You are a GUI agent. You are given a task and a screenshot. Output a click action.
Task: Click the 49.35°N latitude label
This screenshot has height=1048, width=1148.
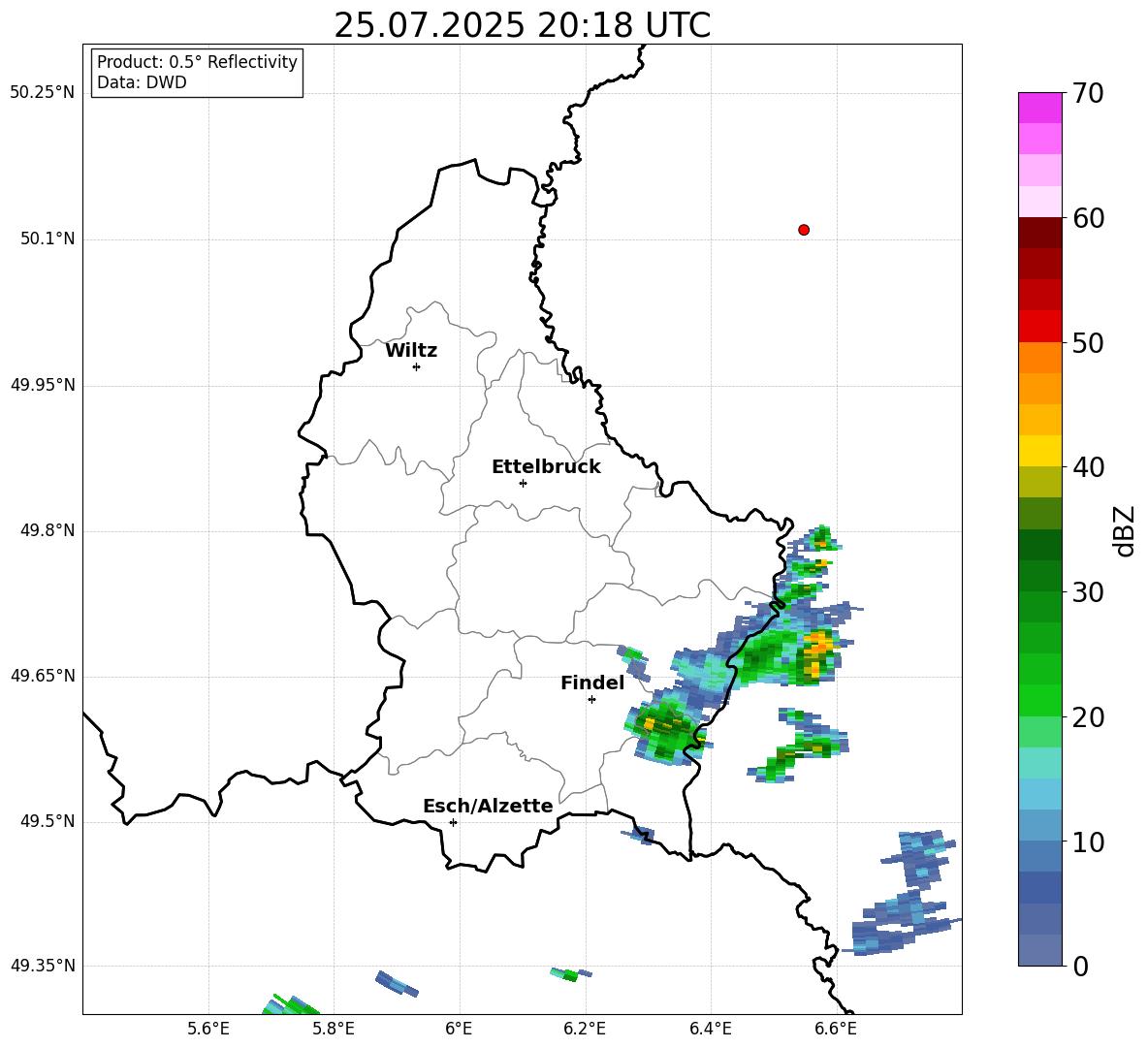(x=43, y=967)
